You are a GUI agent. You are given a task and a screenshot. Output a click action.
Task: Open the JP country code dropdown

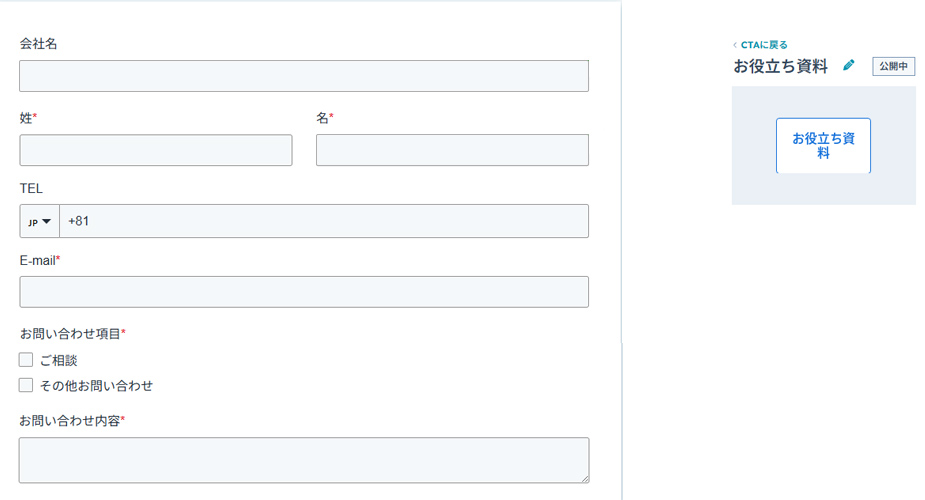pyautogui.click(x=40, y=221)
